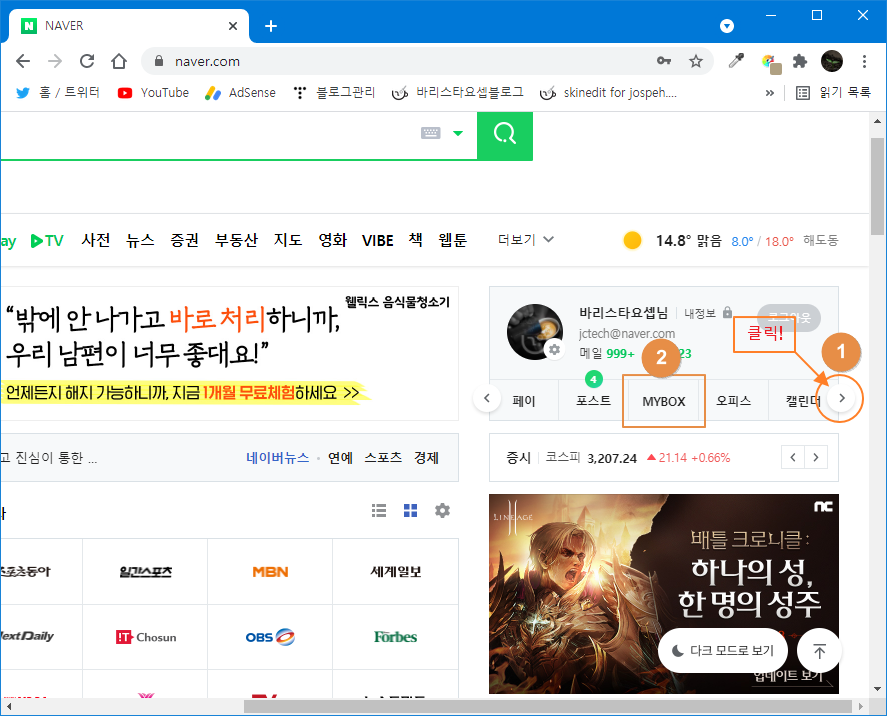Screen dimensions: 887x716
Task: Click next arrow in service shortcuts
Action: (x=842, y=398)
